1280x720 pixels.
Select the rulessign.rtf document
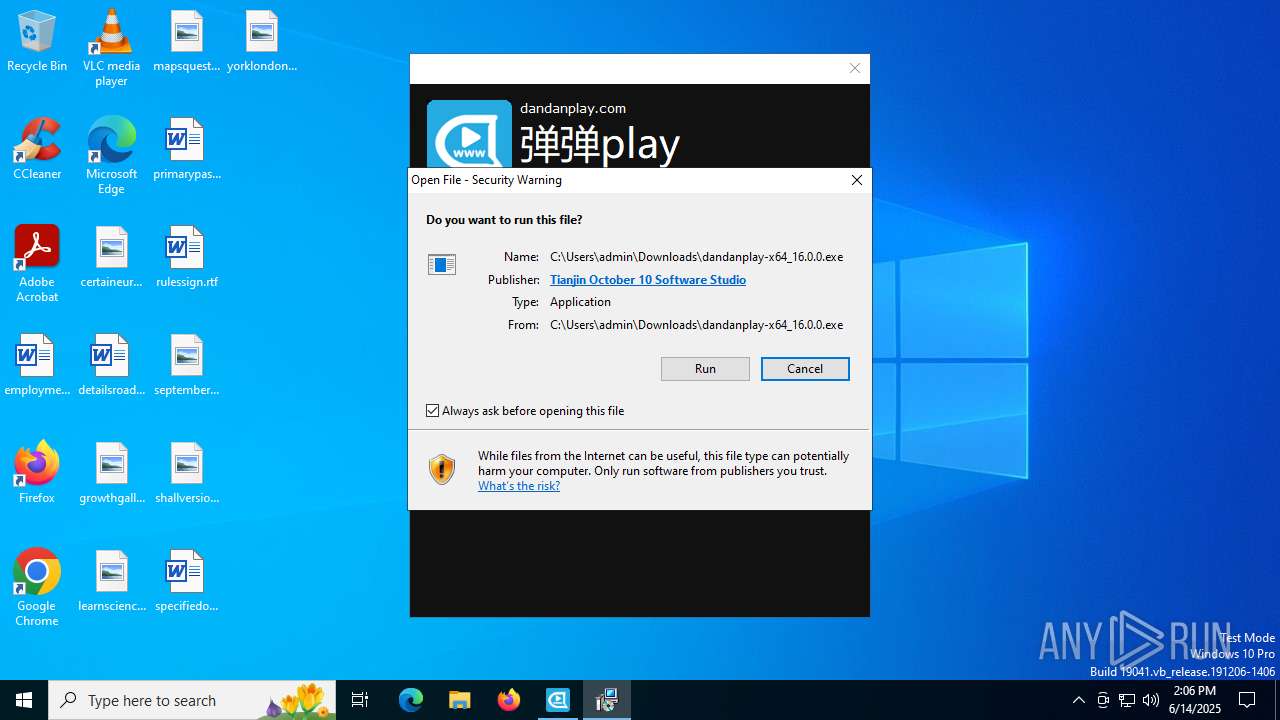click(x=186, y=257)
